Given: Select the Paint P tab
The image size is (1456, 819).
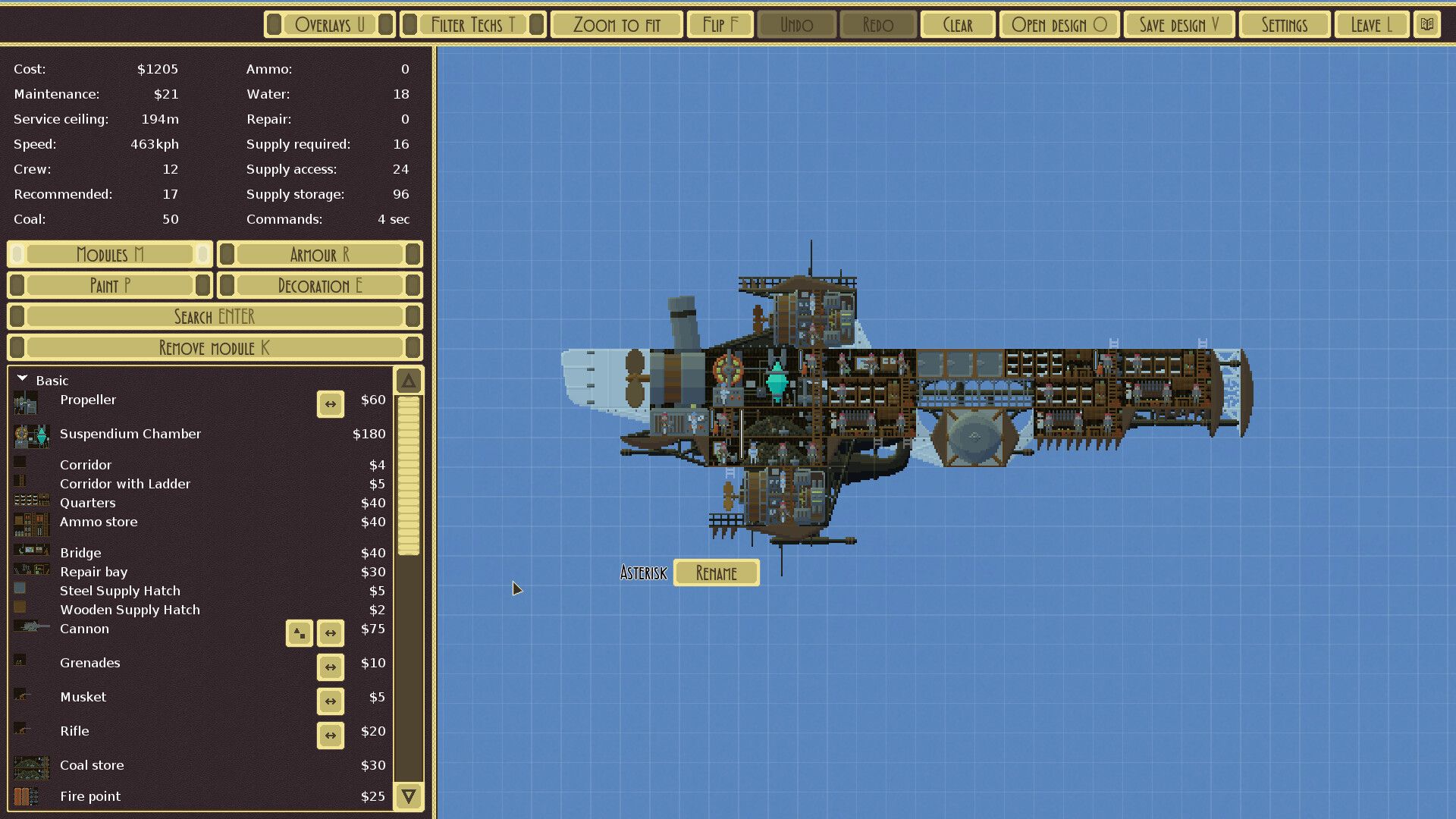Looking at the screenshot, I should click(110, 286).
